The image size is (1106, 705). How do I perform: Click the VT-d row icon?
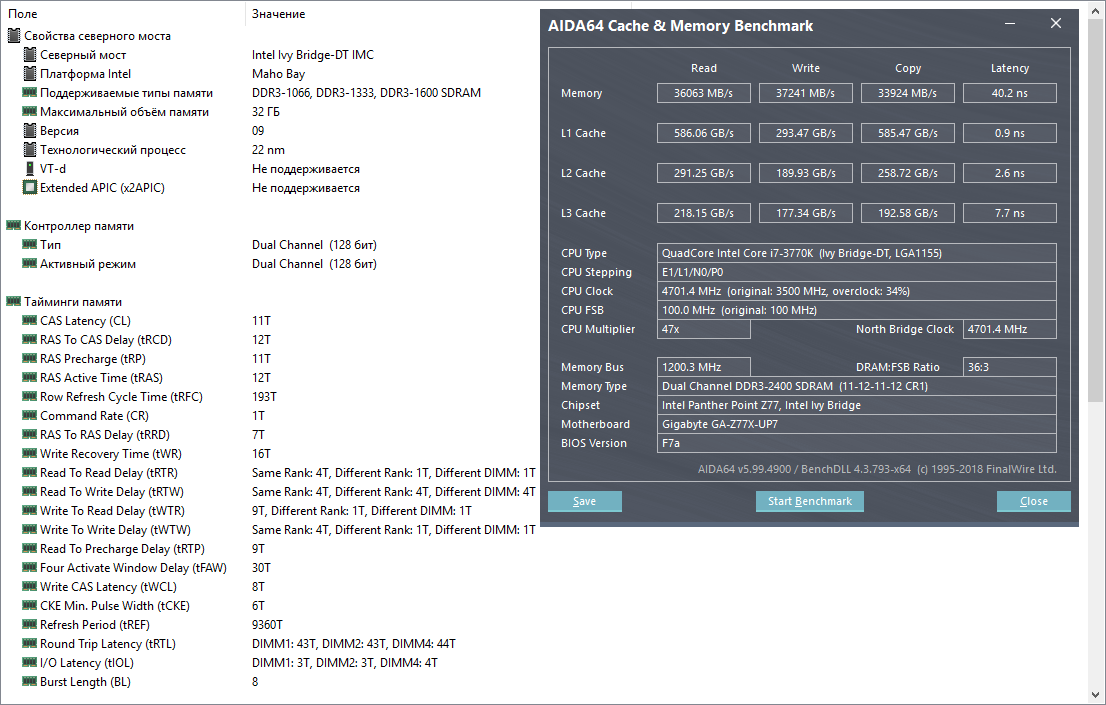point(30,169)
